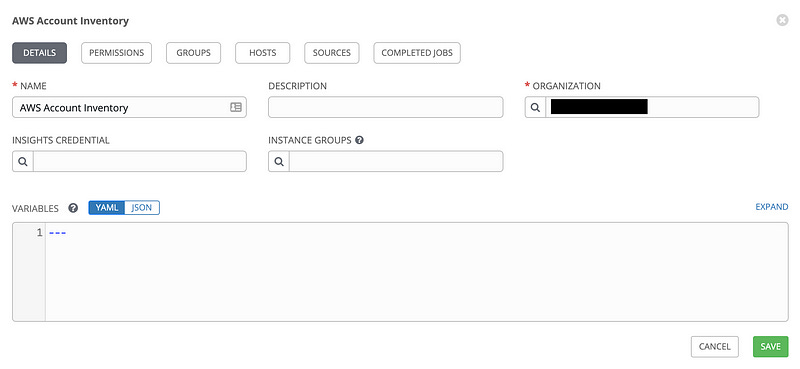The height and width of the screenshot is (369, 800).
Task: Click the Expand link for variables editor
Action: 771,207
